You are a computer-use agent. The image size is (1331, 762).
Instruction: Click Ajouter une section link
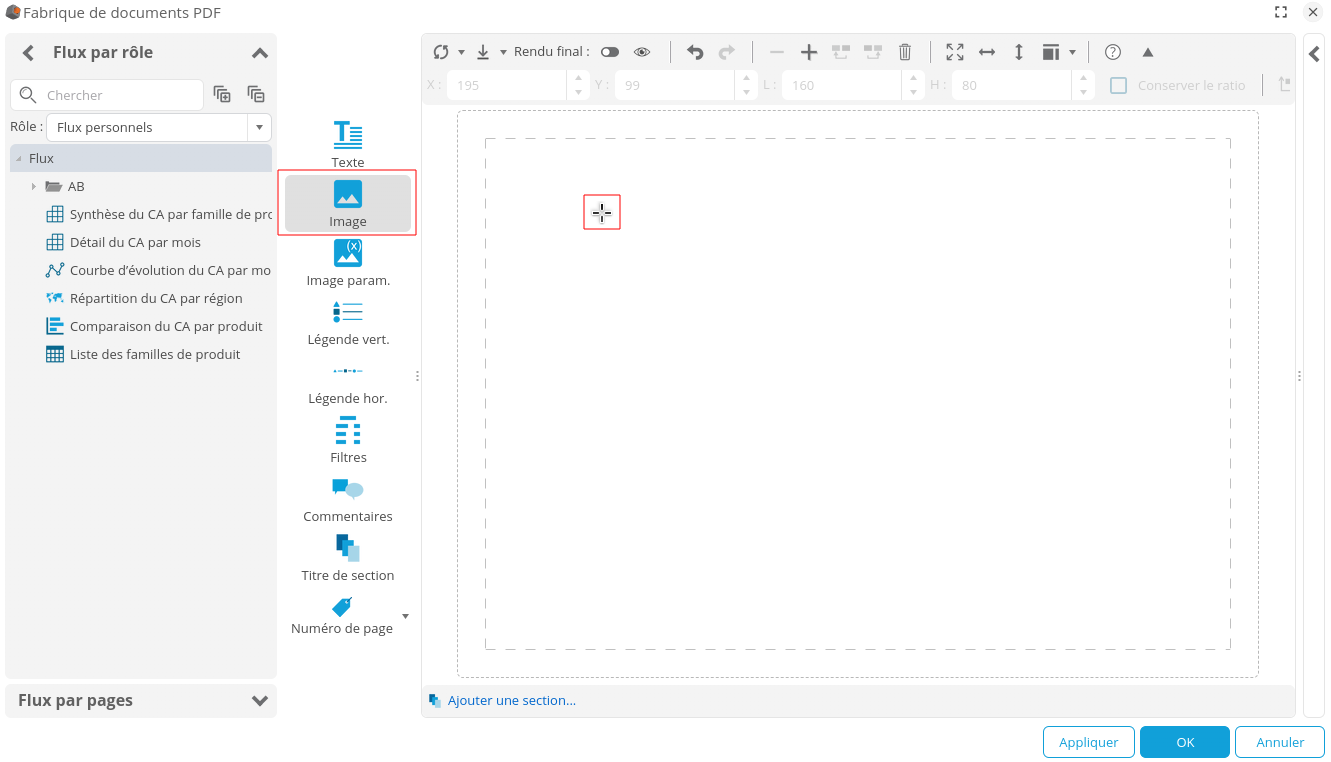tap(511, 700)
